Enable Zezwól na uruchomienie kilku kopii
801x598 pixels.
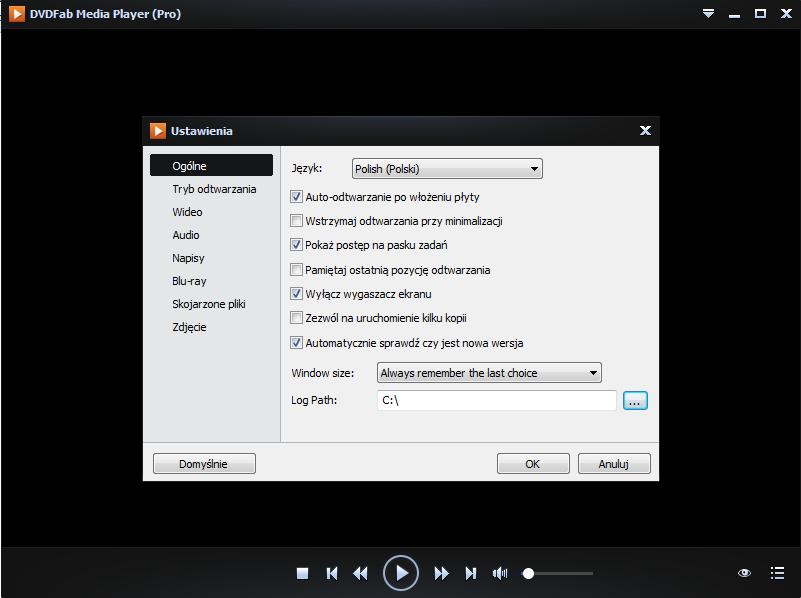click(296, 318)
